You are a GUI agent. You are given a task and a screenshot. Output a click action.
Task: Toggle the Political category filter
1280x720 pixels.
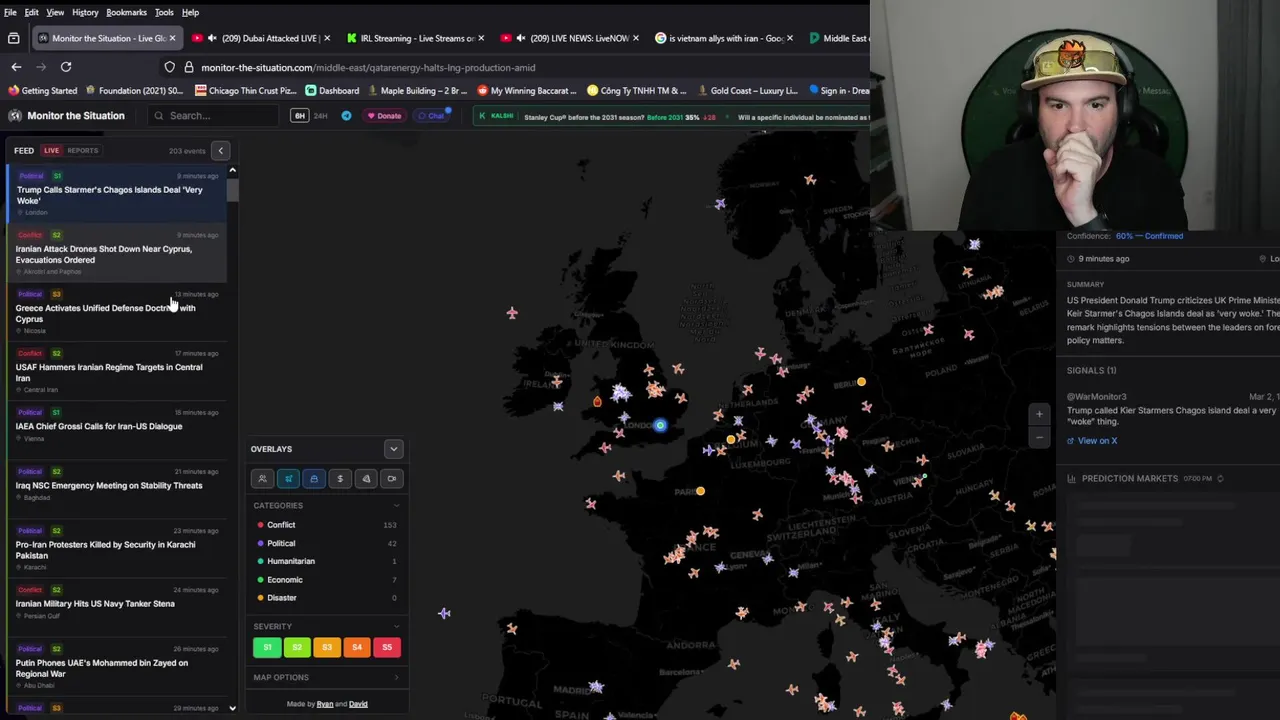point(326,543)
